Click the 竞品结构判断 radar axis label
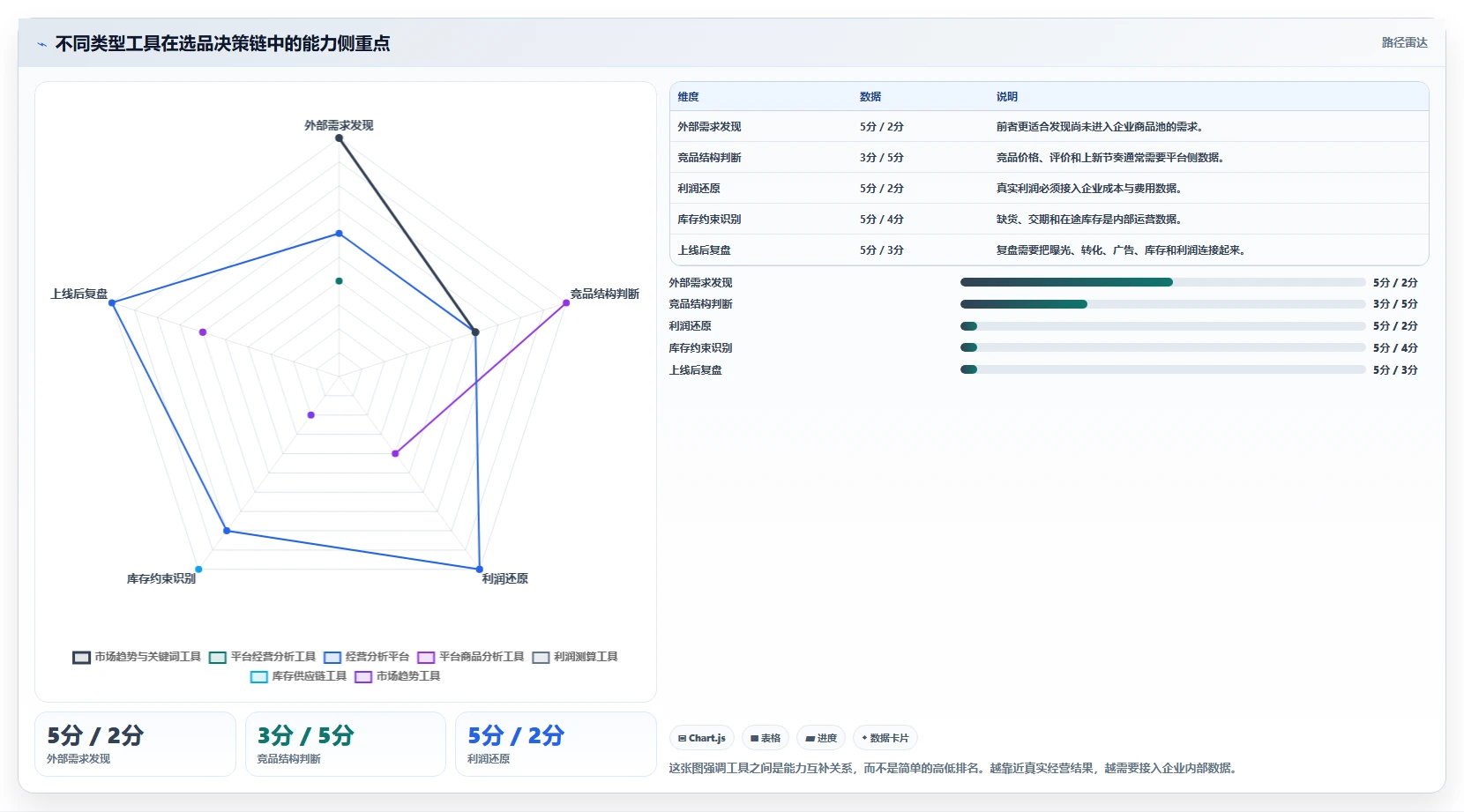Image resolution: width=1464 pixels, height=812 pixels. [x=605, y=294]
